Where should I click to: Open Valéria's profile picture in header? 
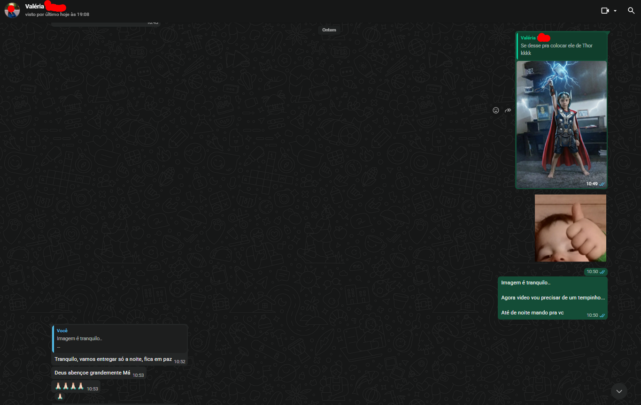tap(12, 10)
